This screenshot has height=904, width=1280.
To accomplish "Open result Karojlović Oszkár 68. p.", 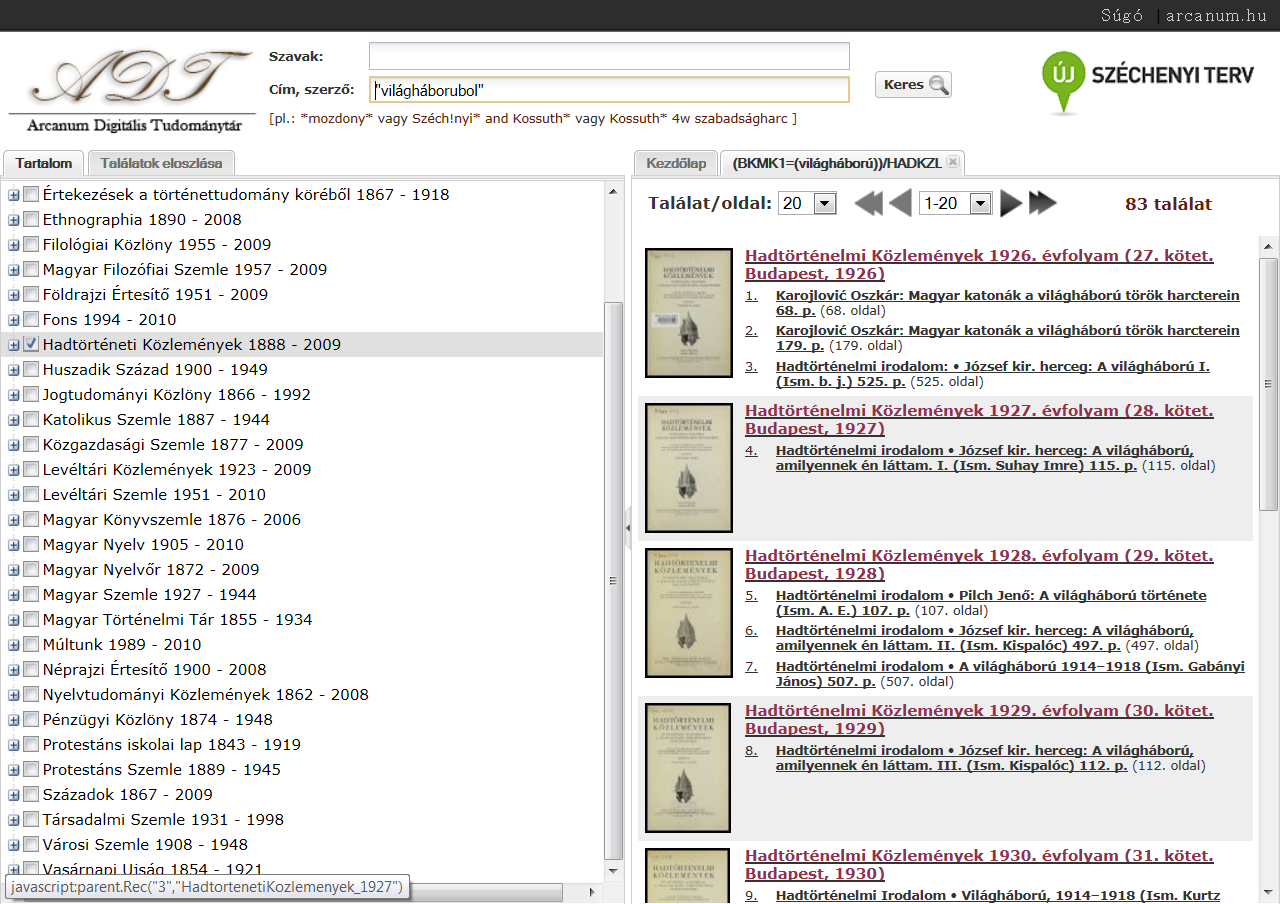I will coord(1007,303).
